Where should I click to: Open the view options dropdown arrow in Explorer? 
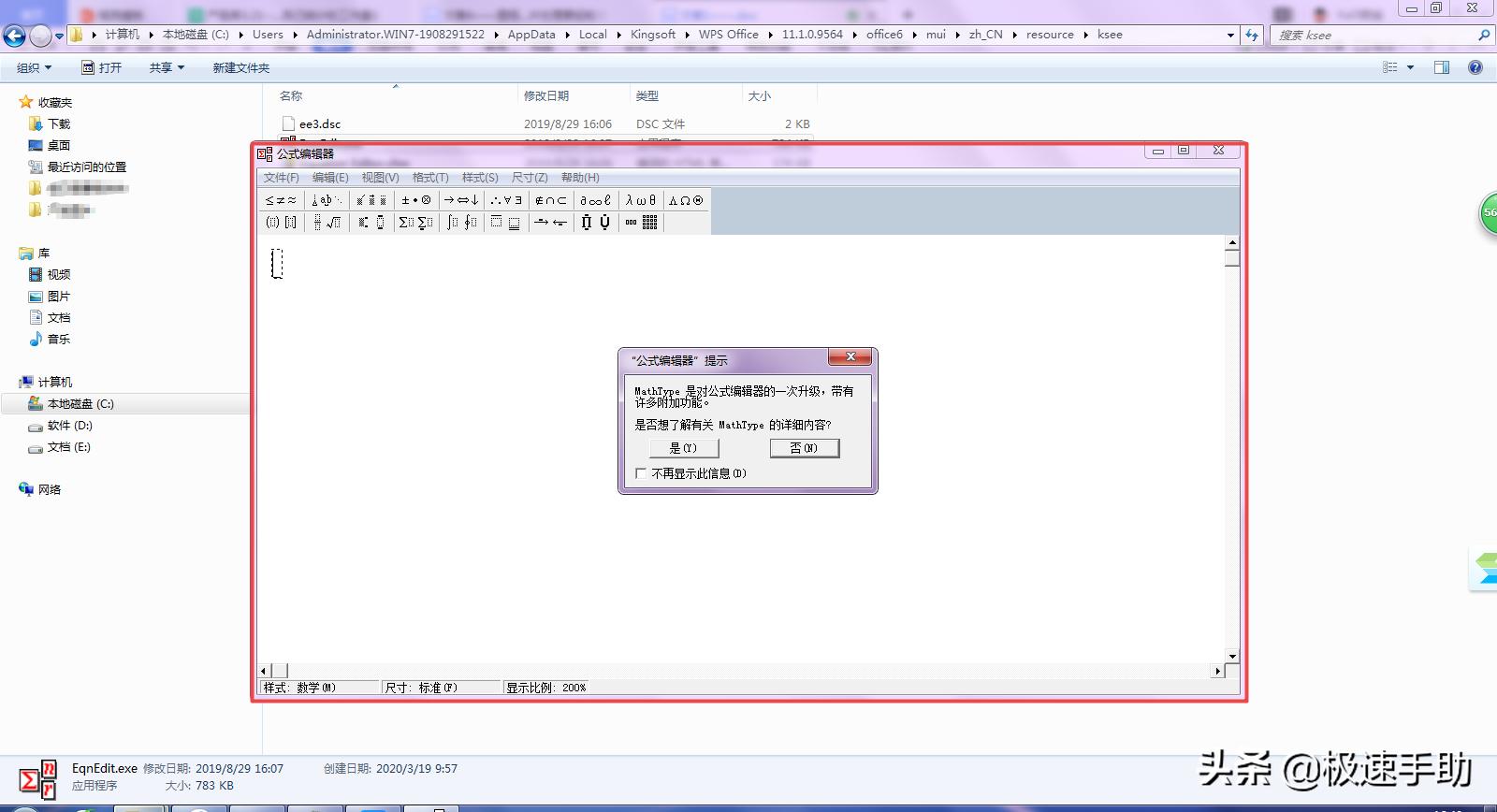tap(1410, 67)
